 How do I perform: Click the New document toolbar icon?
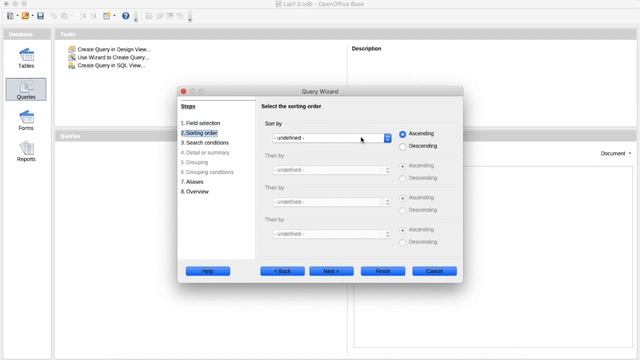(10, 16)
